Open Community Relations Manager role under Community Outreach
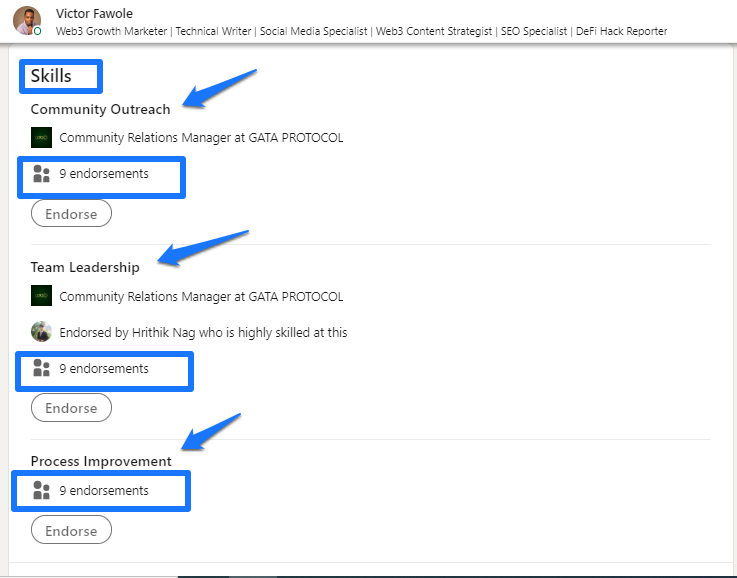The height and width of the screenshot is (578, 737). click(201, 138)
